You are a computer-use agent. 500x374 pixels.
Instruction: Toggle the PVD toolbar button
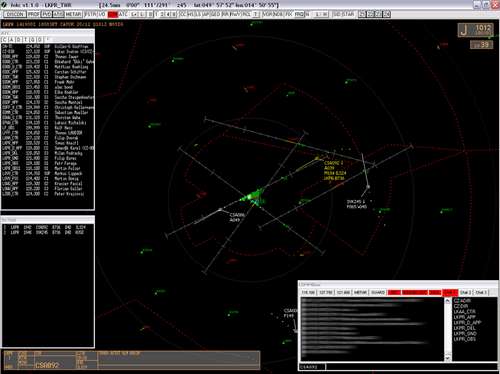[47, 14]
